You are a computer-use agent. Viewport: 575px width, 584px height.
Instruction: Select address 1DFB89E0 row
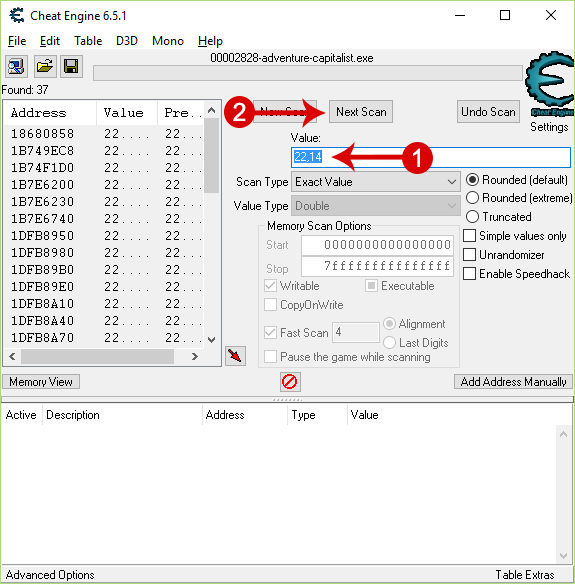(104, 287)
